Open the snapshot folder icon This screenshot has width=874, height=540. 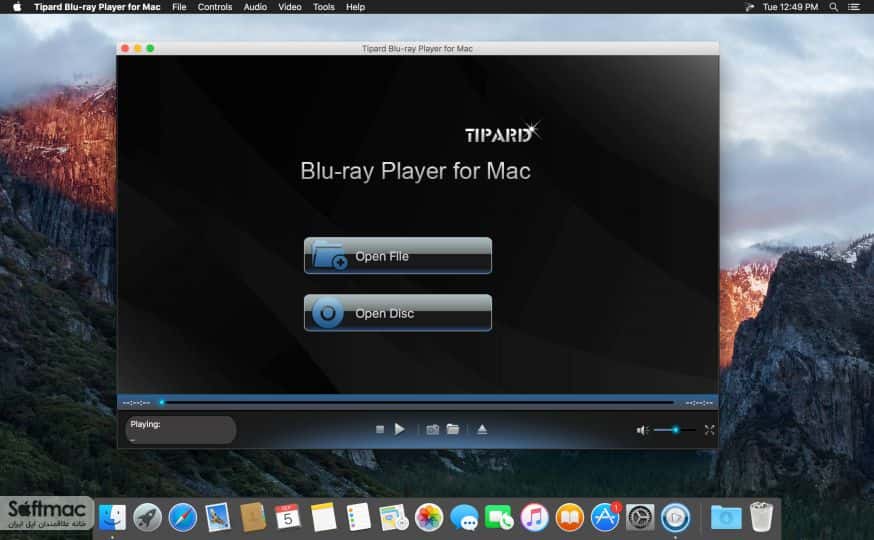[x=453, y=429]
